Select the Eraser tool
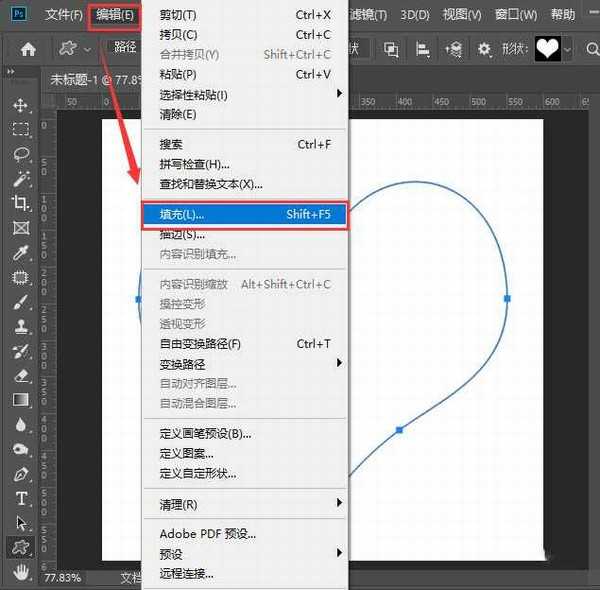This screenshot has width=600, height=590. pyautogui.click(x=20, y=375)
